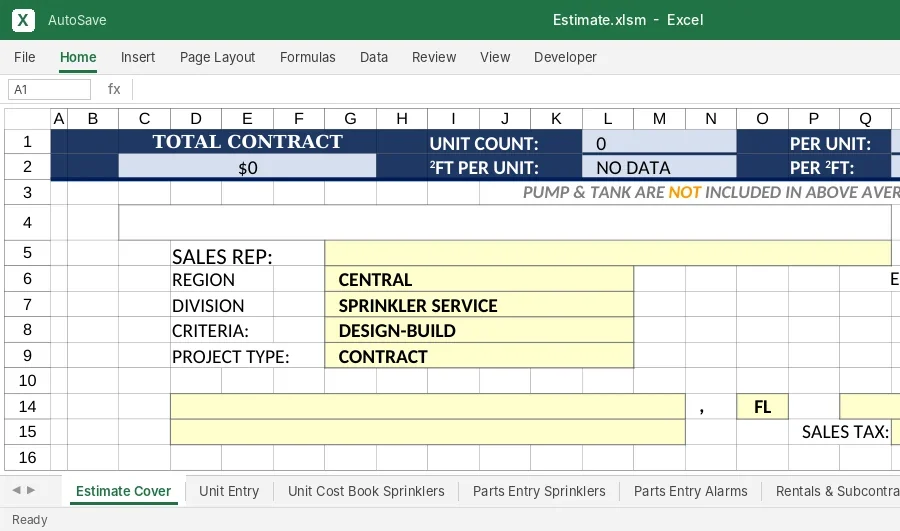Screen dimensions: 900x531
Task: Switch to the Review tab
Action: coord(434,57)
